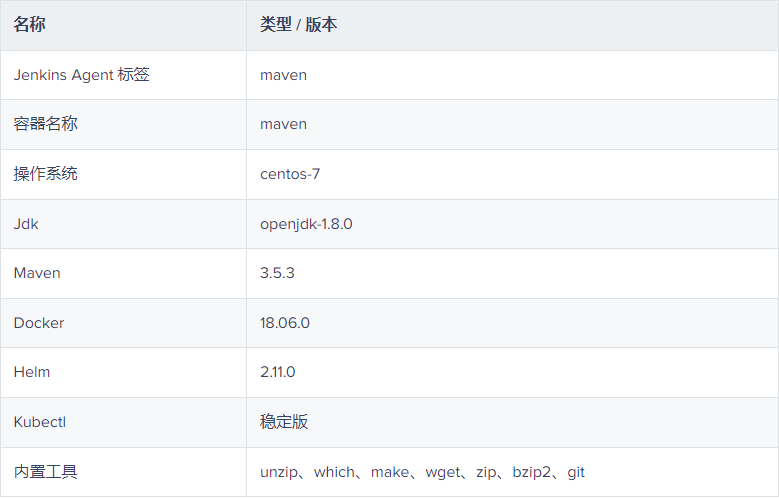Select the Jenkins Agent 标签 cell
The width and height of the screenshot is (779, 498).
(x=81, y=75)
